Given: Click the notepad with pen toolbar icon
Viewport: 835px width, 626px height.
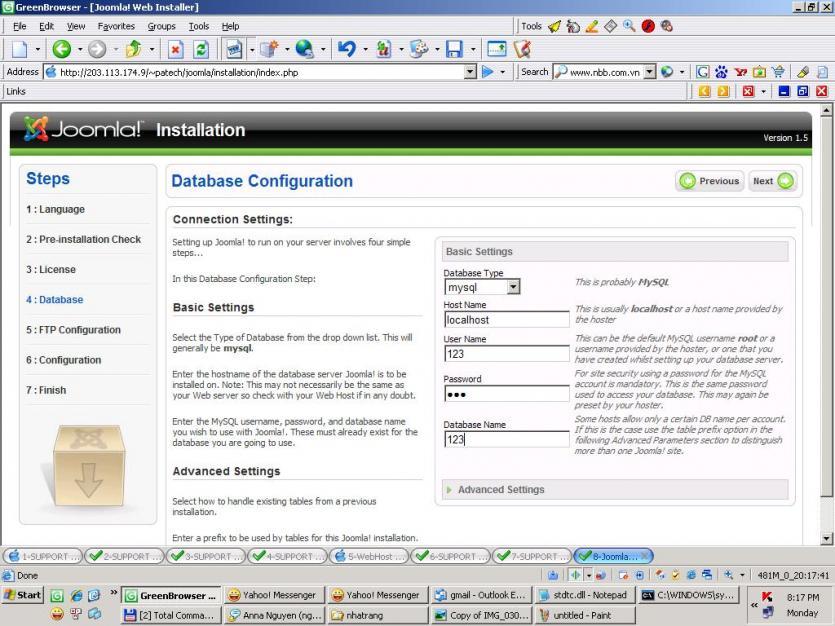Looking at the screenshot, I should pyautogui.click(x=522, y=50).
